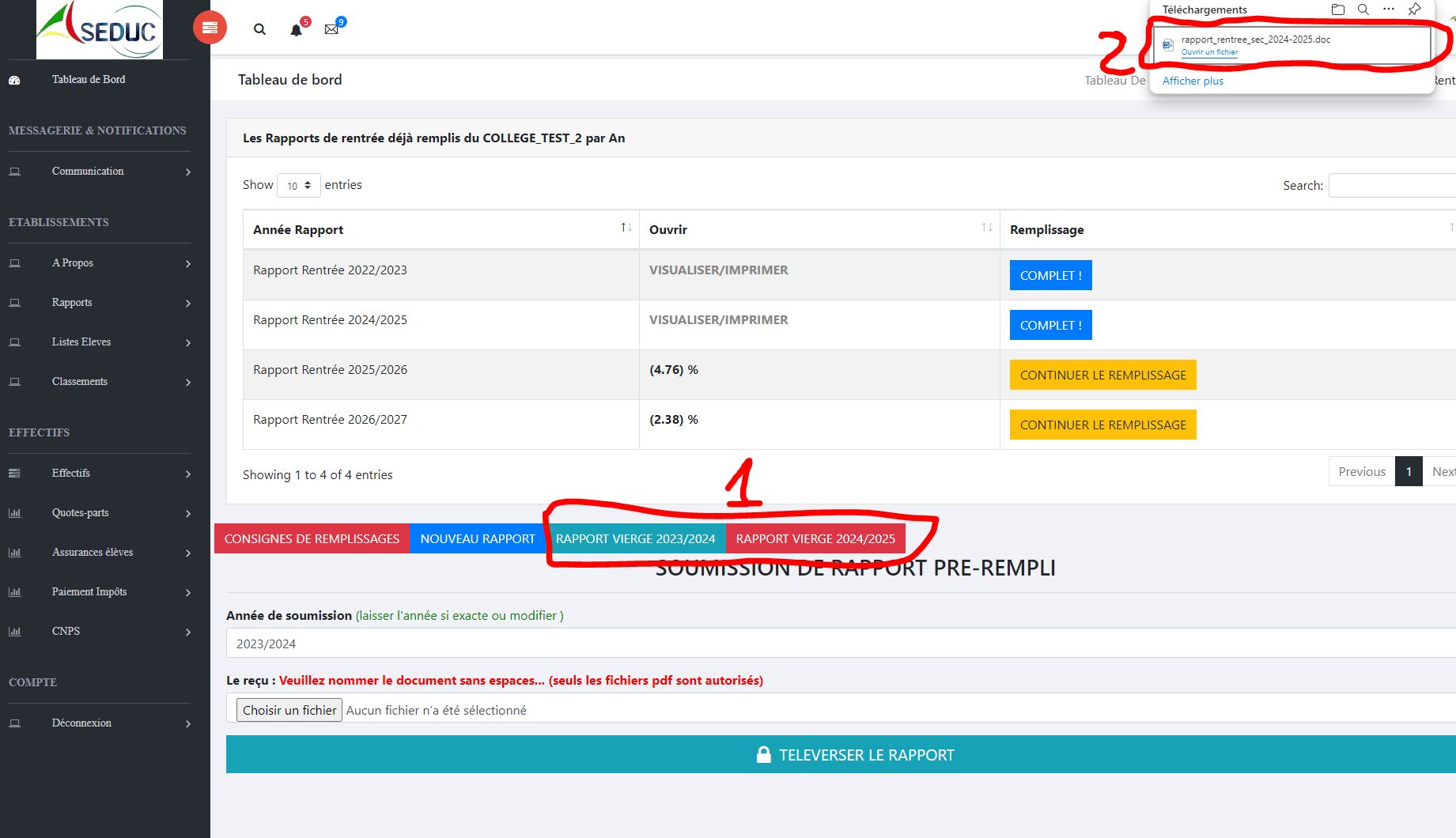Click the SEDUC logo

tap(100, 30)
